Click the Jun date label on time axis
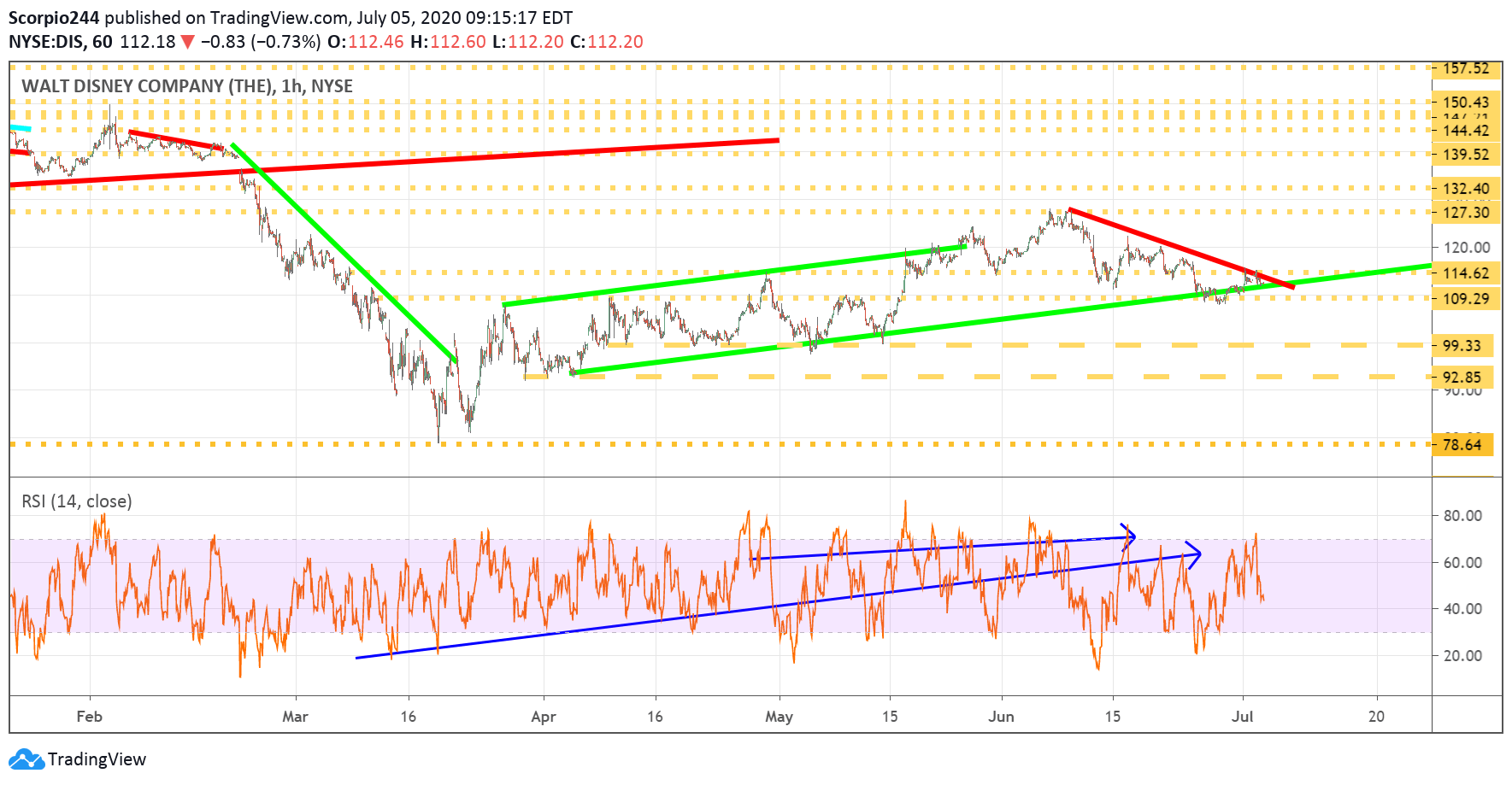 pos(1001,717)
